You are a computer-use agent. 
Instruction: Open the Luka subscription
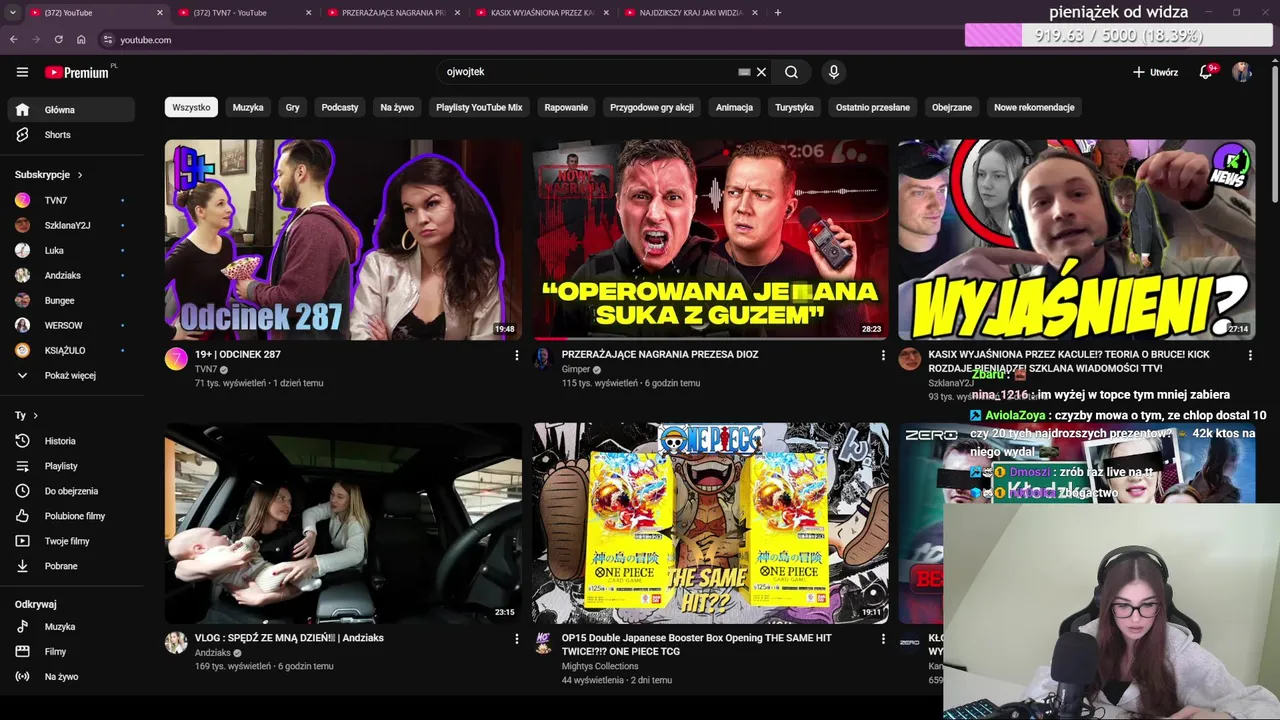click(x=70, y=250)
